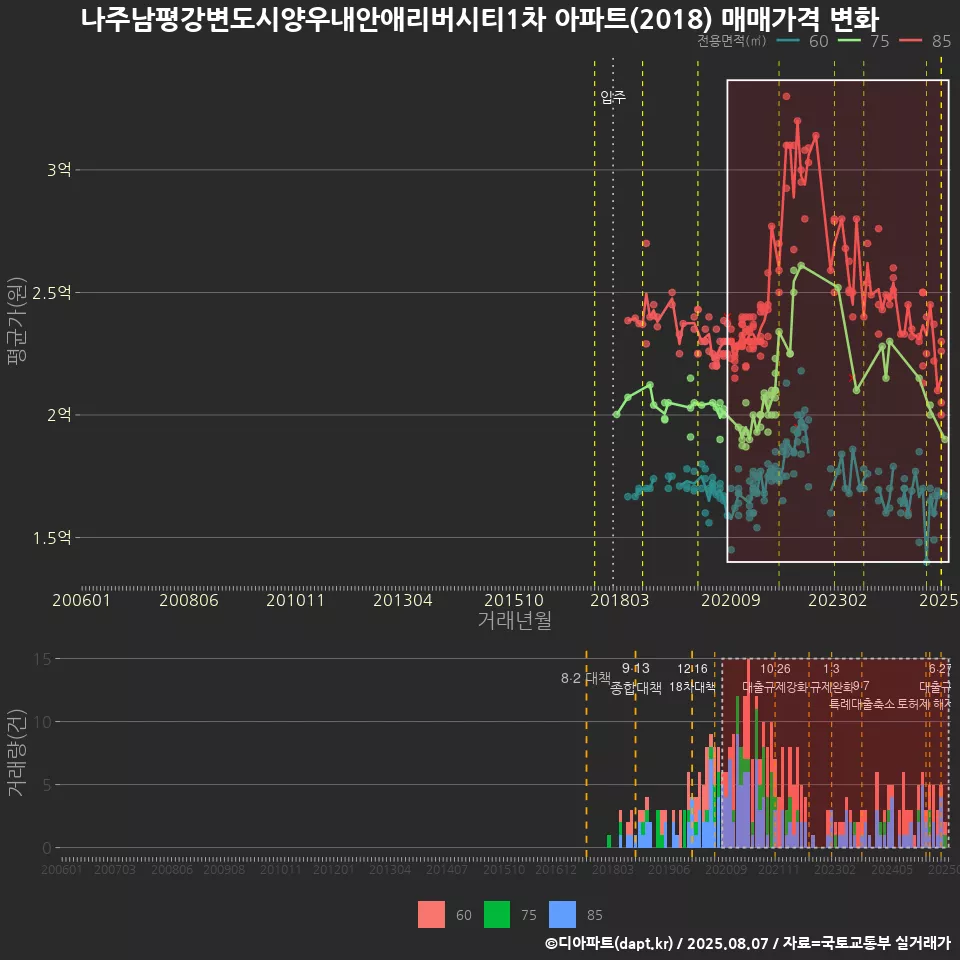
Task: Select the blue 85 swatch in bottom legend
Action: coord(563,915)
